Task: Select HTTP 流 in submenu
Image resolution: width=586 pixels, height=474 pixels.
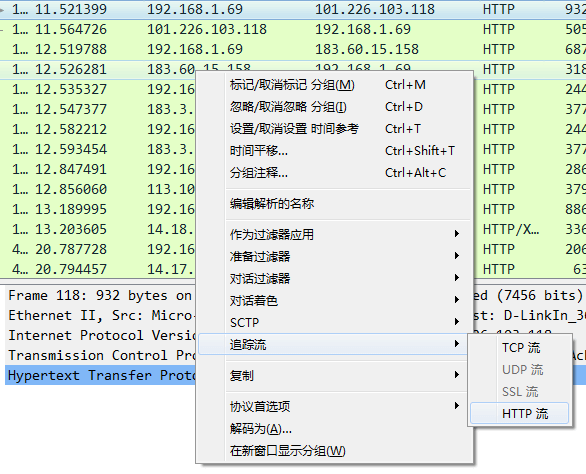Action: [520, 413]
